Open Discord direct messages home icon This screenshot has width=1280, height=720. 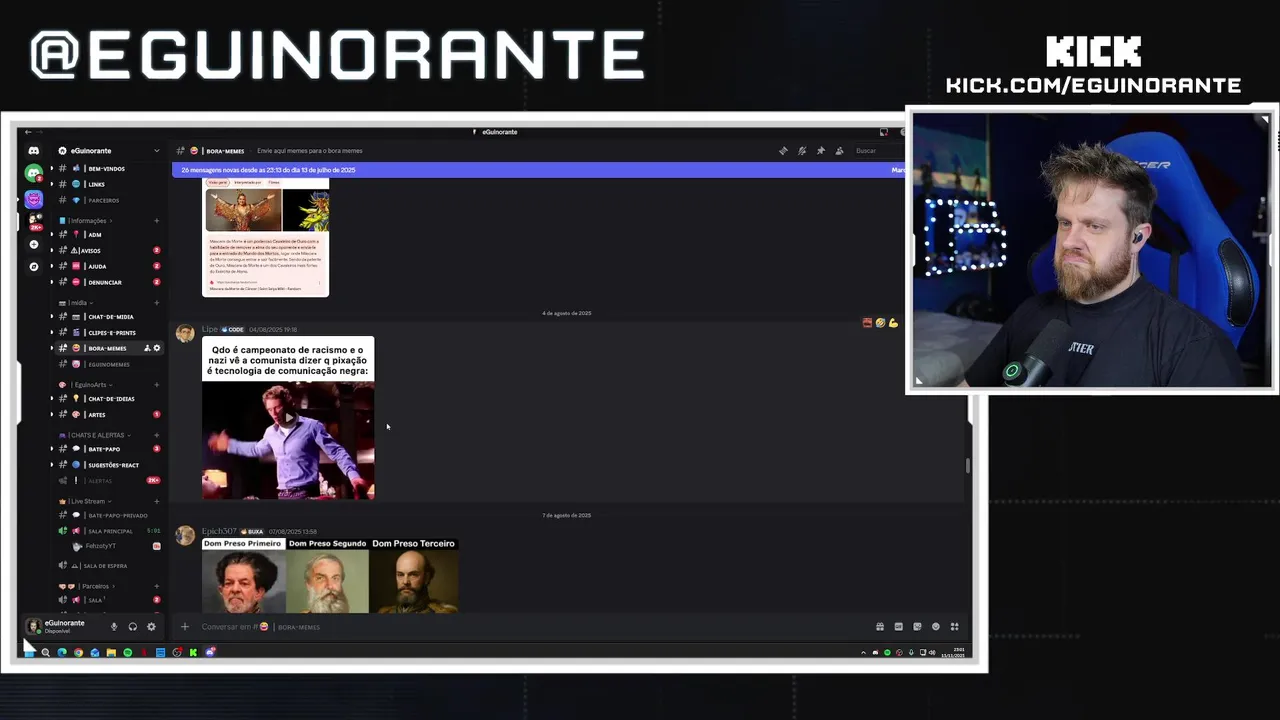(34, 150)
